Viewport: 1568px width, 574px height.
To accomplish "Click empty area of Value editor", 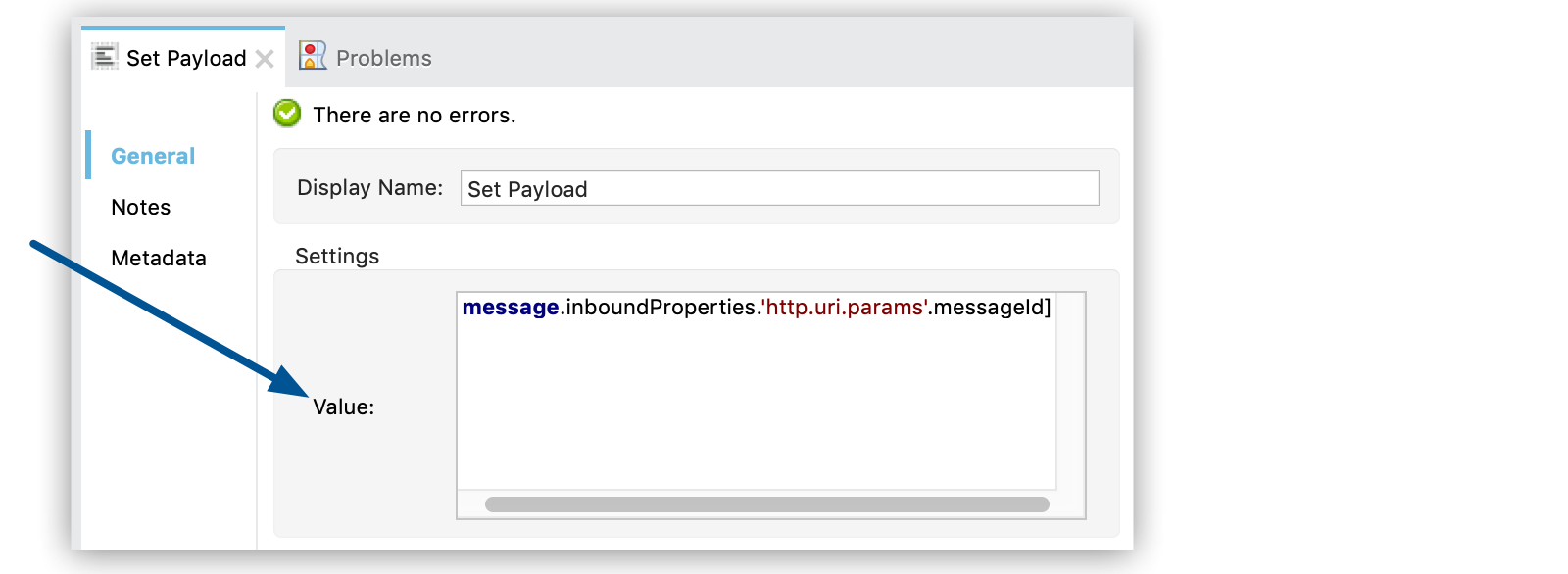I will [x=755, y=411].
